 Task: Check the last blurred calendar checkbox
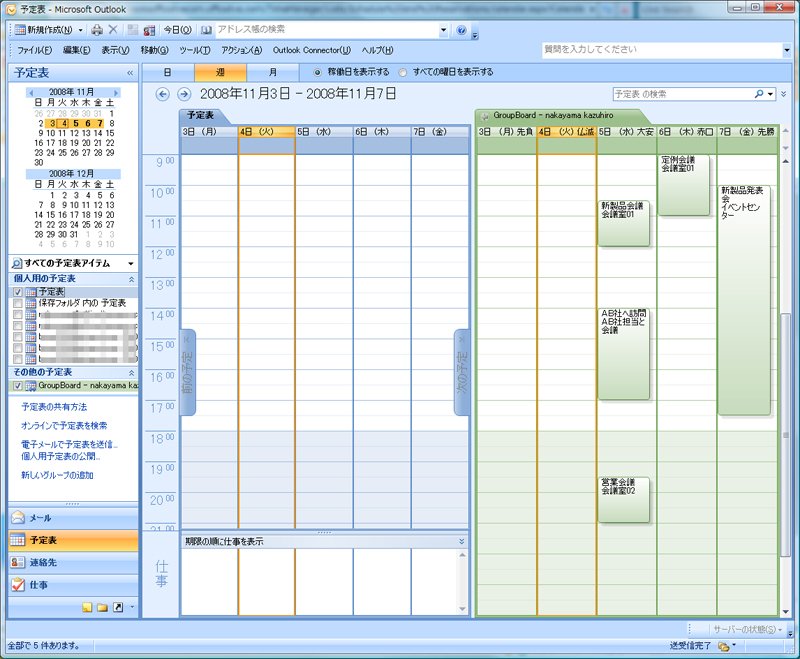pos(18,359)
